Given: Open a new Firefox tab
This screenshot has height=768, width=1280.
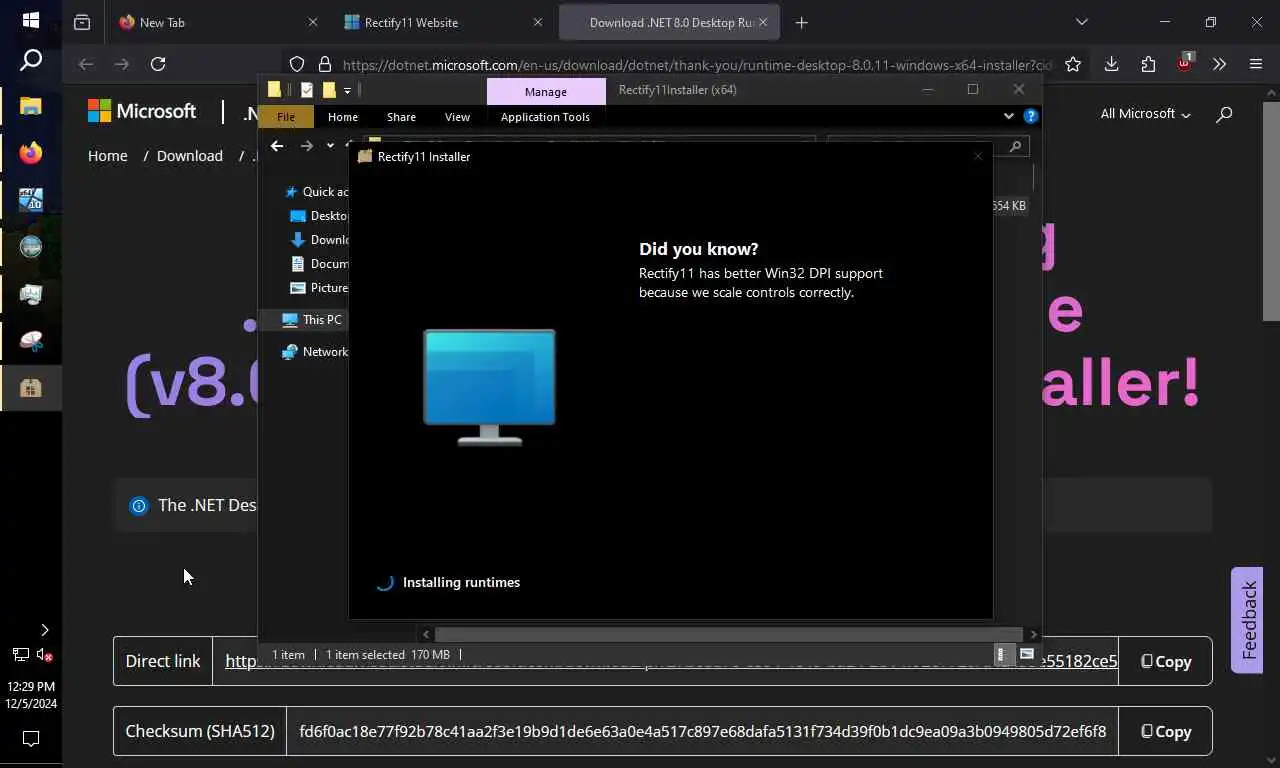Looking at the screenshot, I should point(801,22).
